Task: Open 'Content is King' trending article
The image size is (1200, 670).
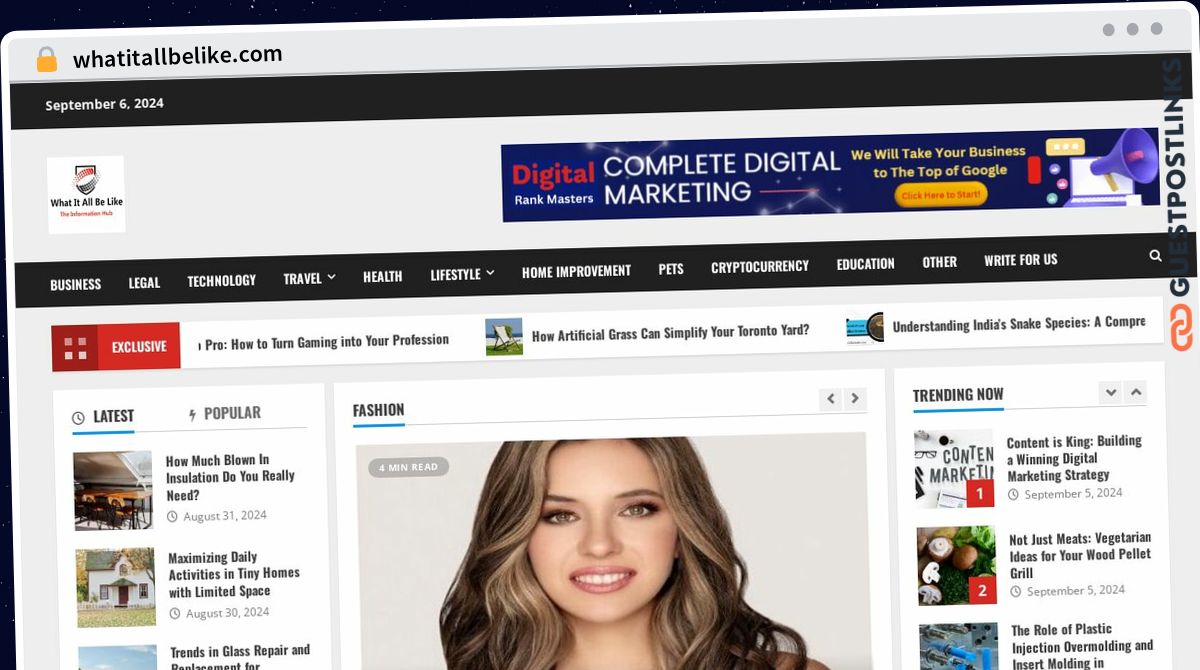Action: 1075,458
